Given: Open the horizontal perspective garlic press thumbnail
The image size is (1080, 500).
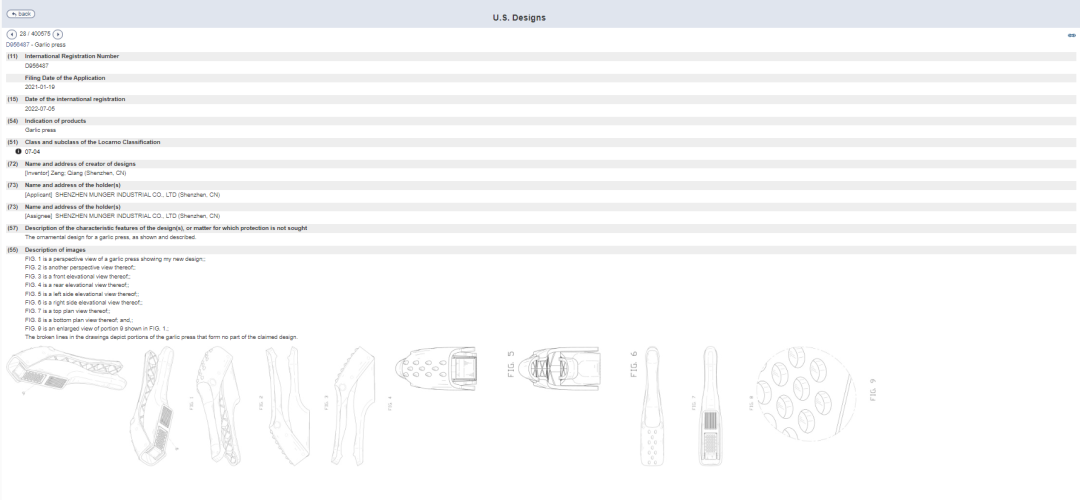Looking at the screenshot, I should 66,370.
